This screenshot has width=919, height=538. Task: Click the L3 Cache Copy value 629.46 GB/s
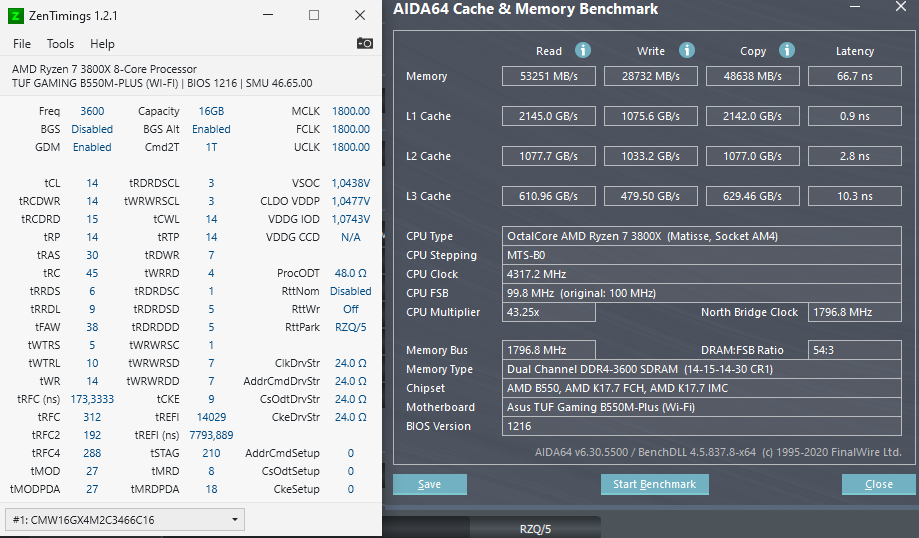pos(753,196)
